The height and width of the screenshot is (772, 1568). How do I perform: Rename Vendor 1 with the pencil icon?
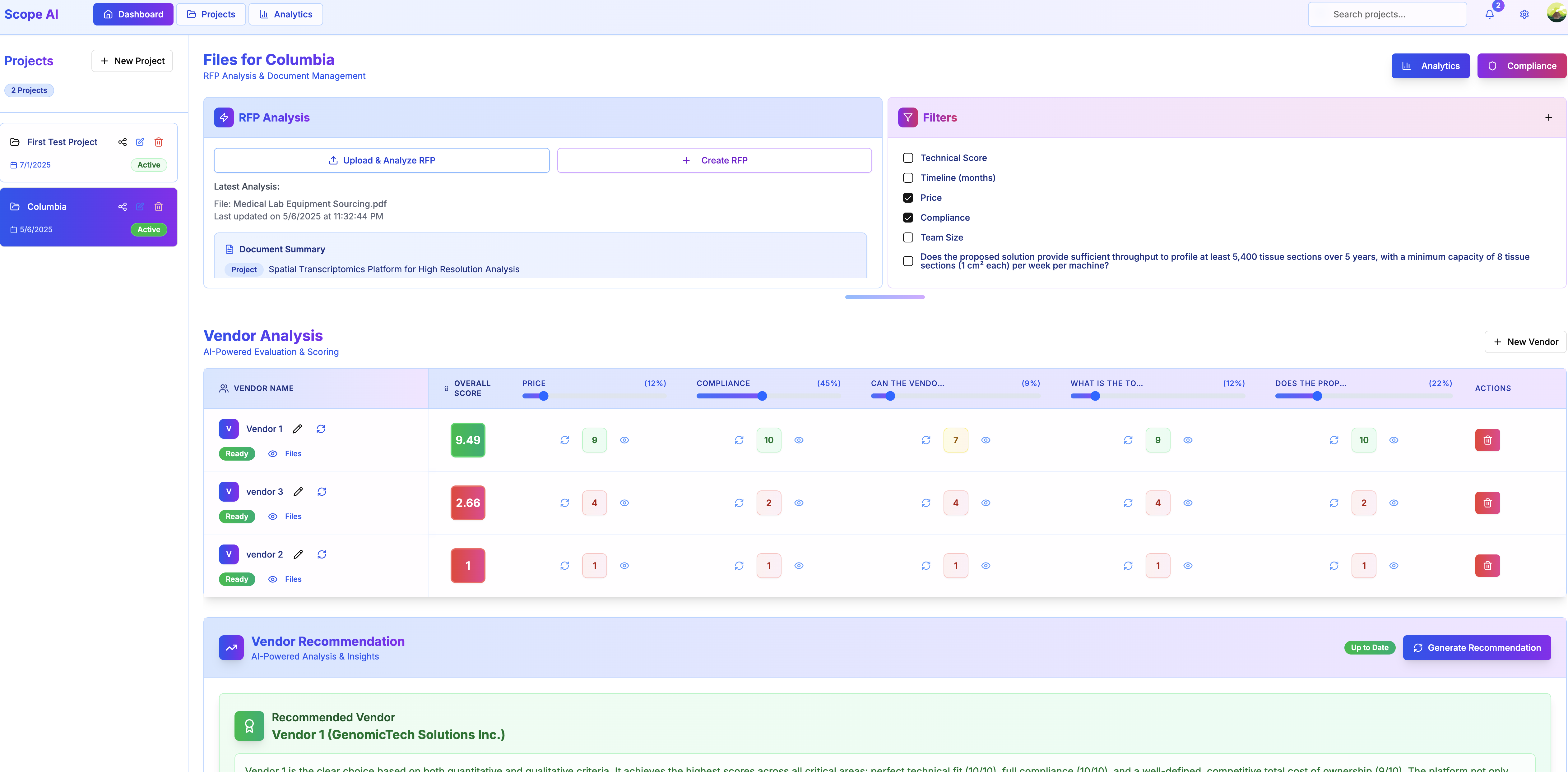[298, 428]
